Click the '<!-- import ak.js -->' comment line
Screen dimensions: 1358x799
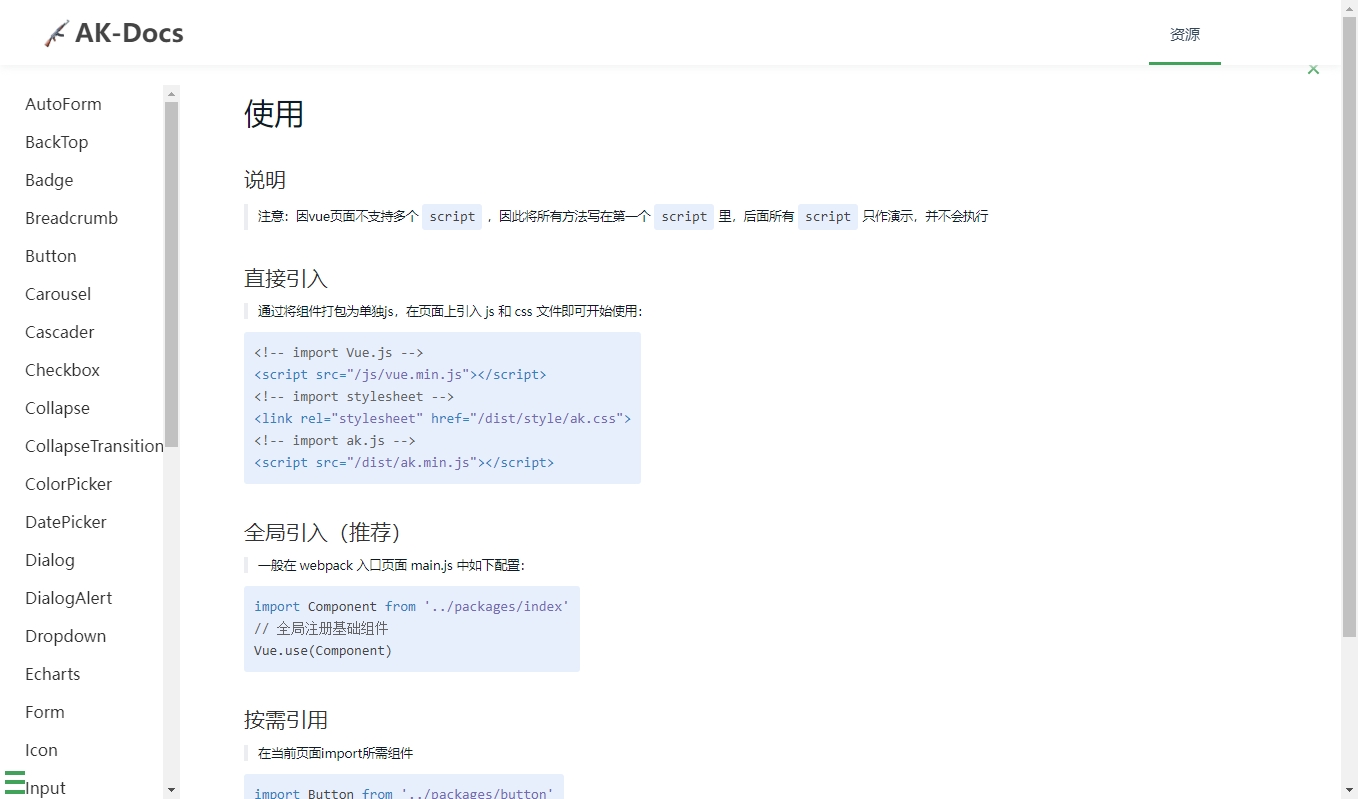point(335,440)
